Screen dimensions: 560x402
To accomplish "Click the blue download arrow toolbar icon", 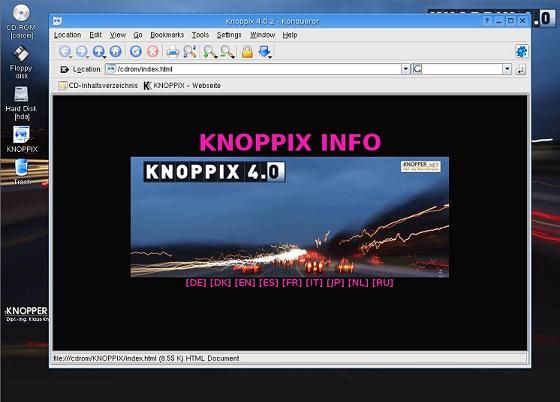I will [264, 51].
